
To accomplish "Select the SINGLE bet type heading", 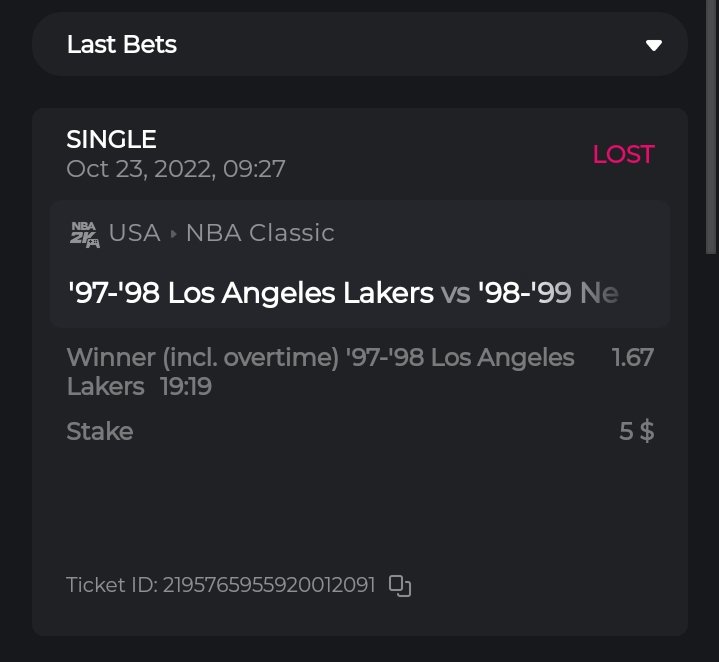I will 111,139.
